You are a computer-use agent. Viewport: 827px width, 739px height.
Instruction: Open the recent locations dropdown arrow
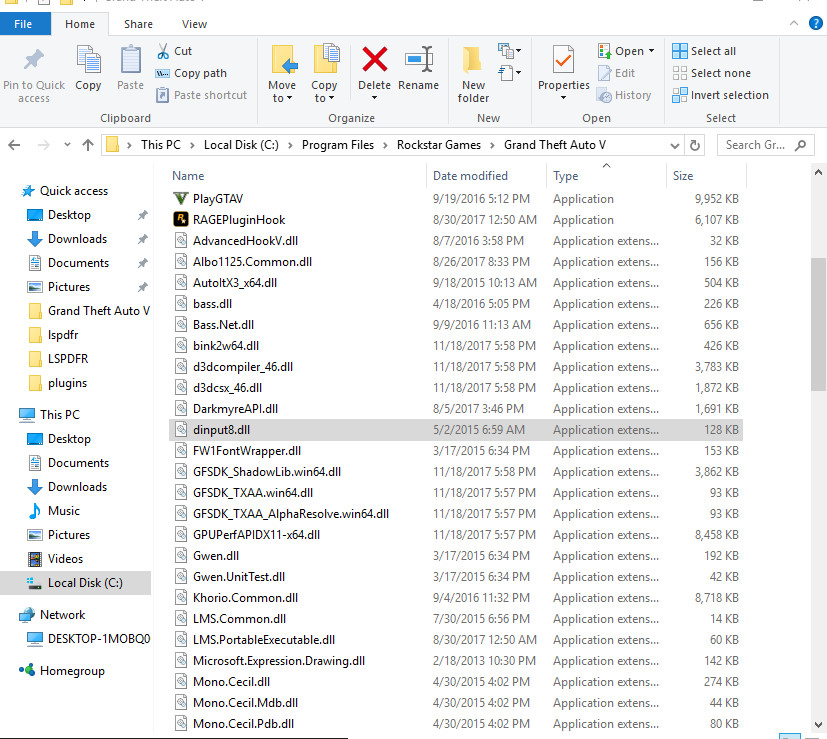click(x=66, y=145)
